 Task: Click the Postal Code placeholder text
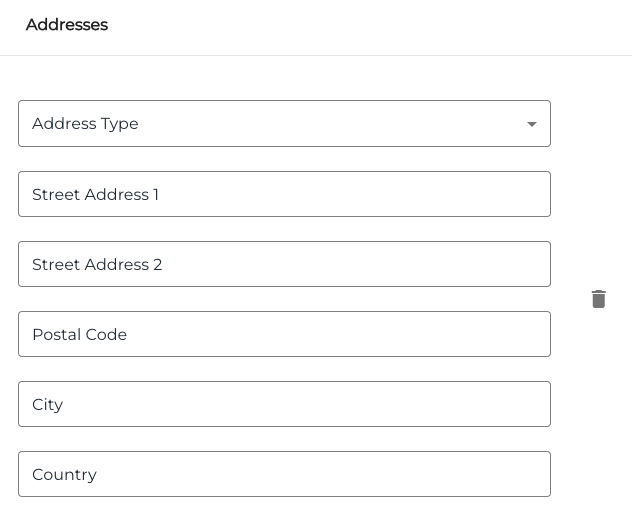tap(79, 335)
